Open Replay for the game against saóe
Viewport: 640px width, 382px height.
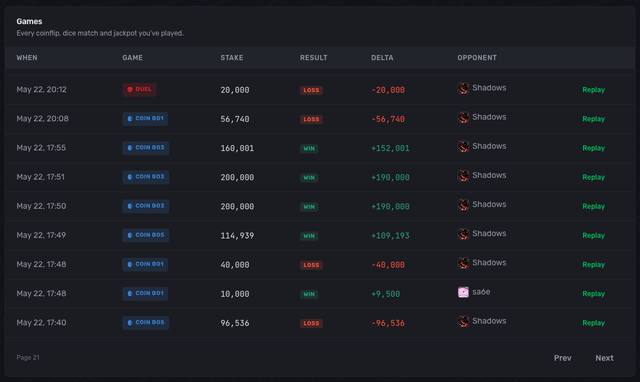593,294
